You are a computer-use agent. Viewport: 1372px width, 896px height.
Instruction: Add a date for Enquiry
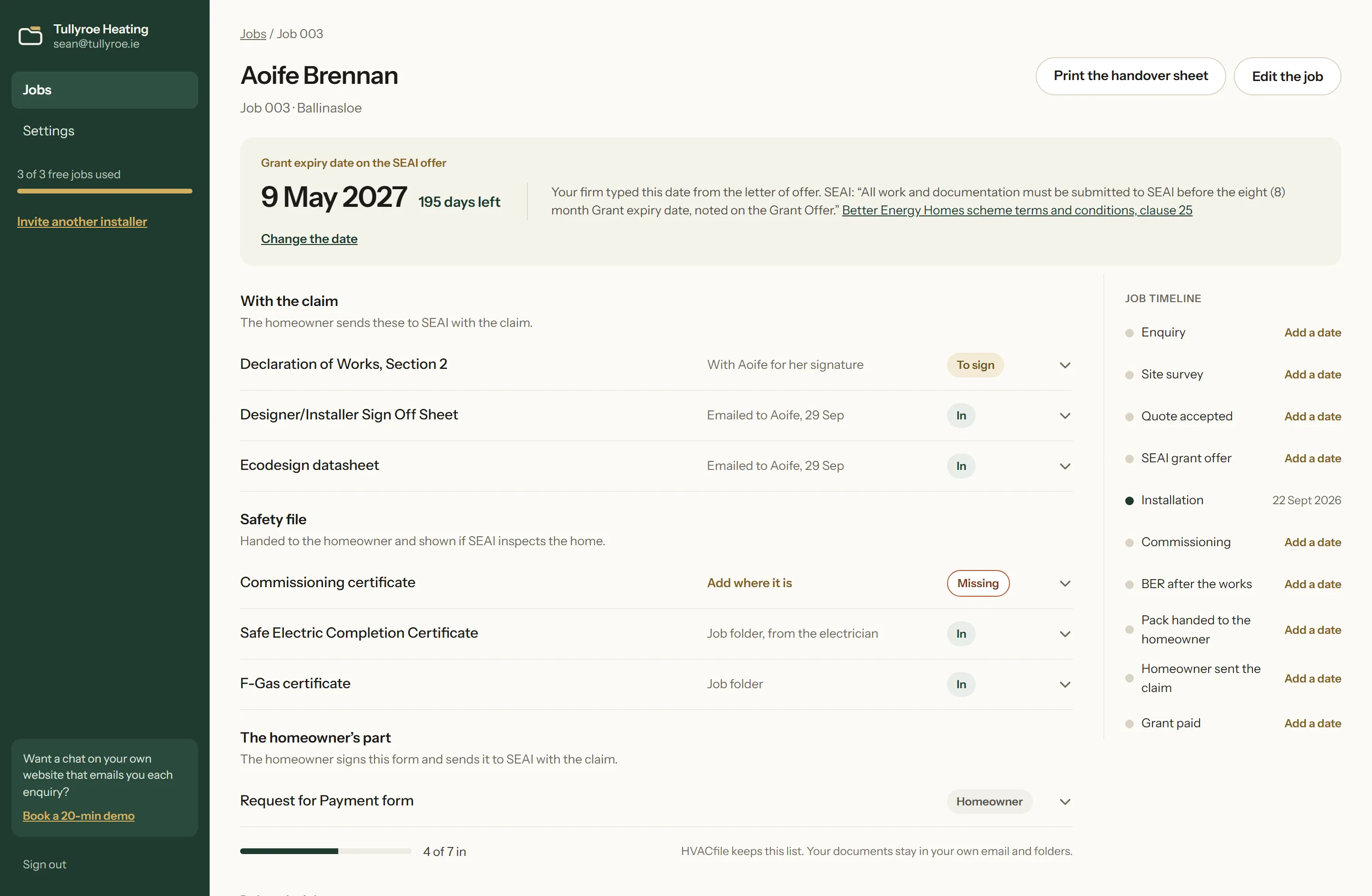click(x=1312, y=333)
